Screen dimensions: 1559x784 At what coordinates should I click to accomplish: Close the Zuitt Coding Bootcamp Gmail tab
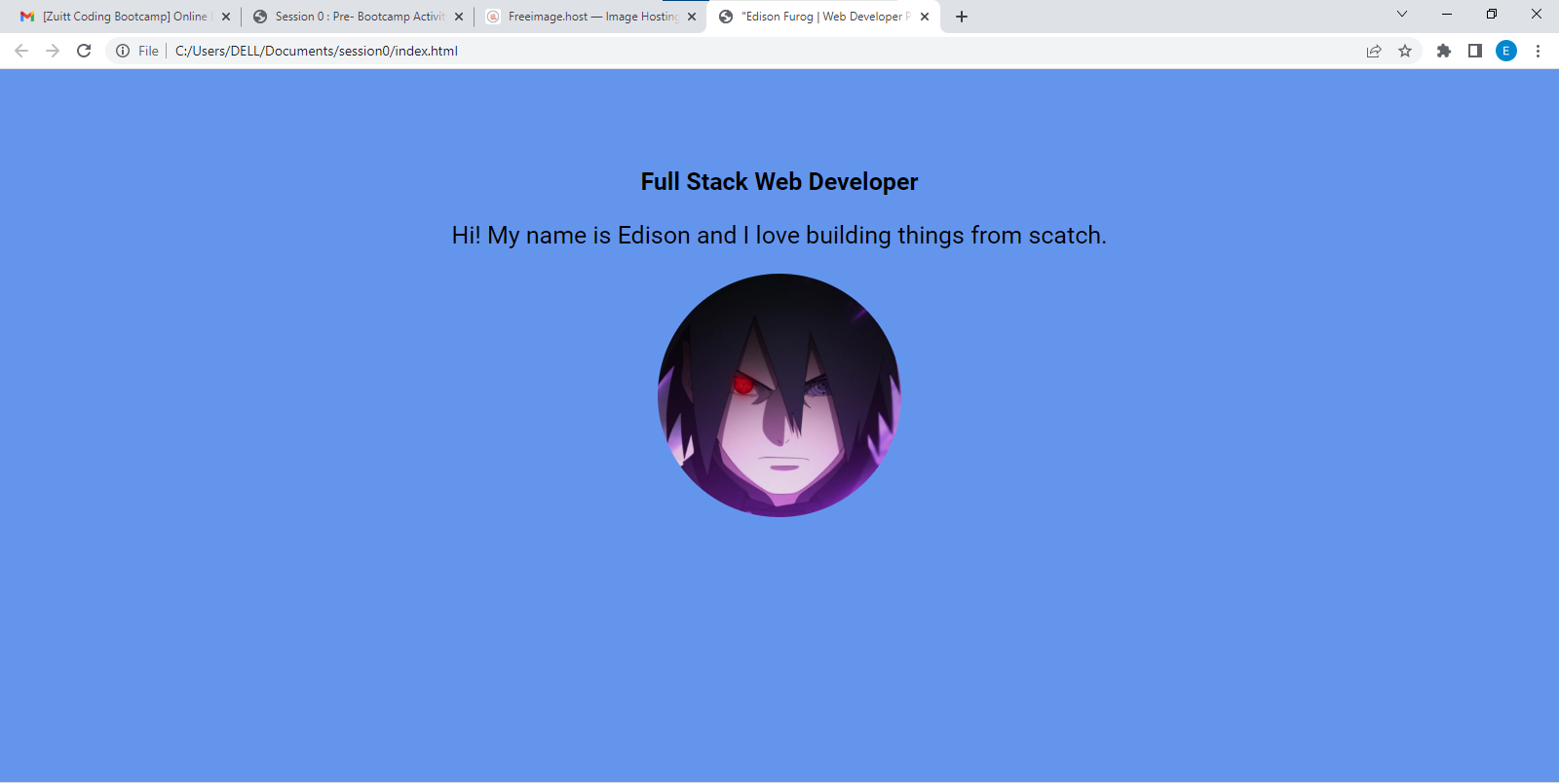click(x=226, y=17)
